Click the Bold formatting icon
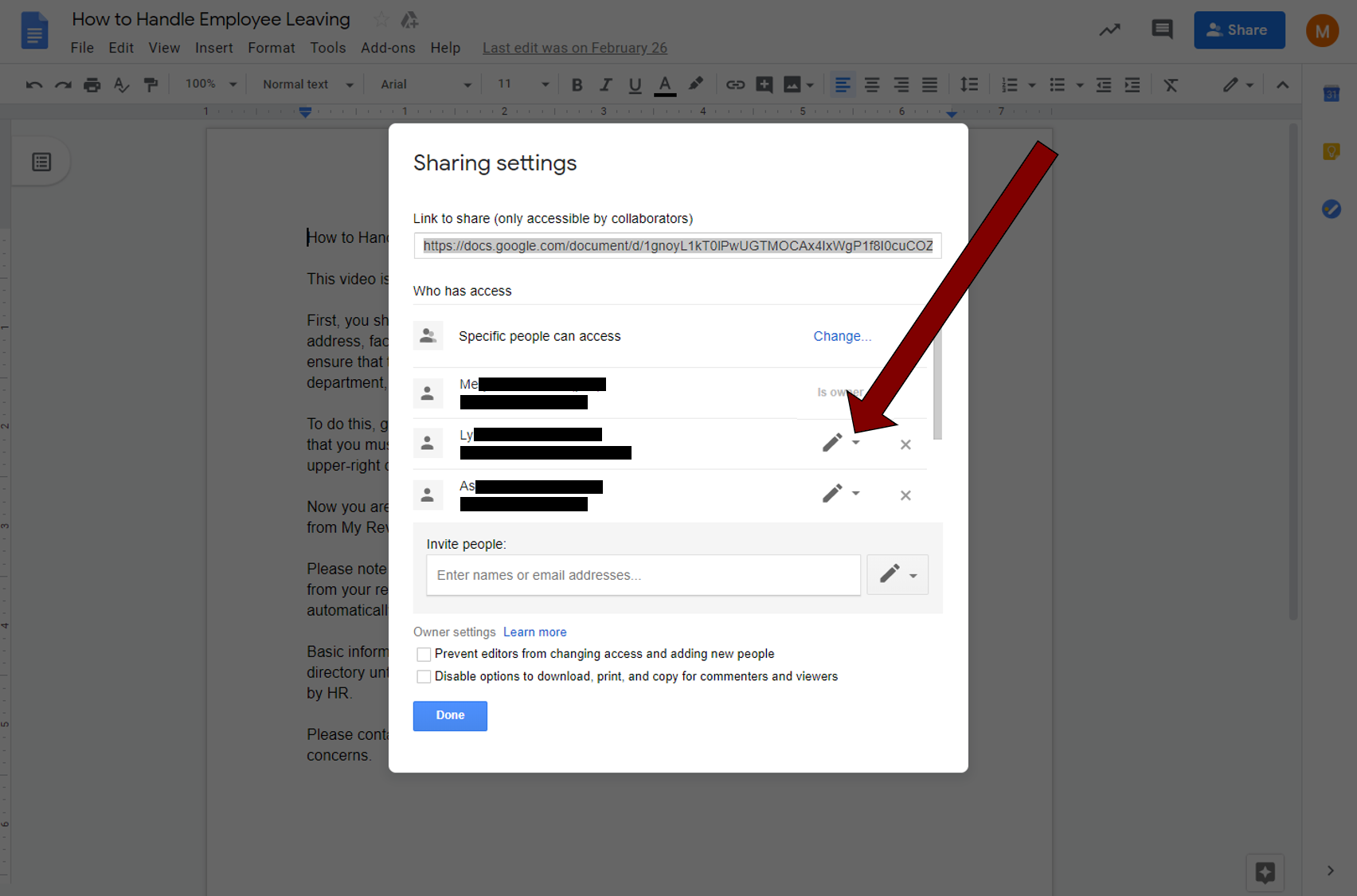Screen dimensions: 1357x896 577,84
